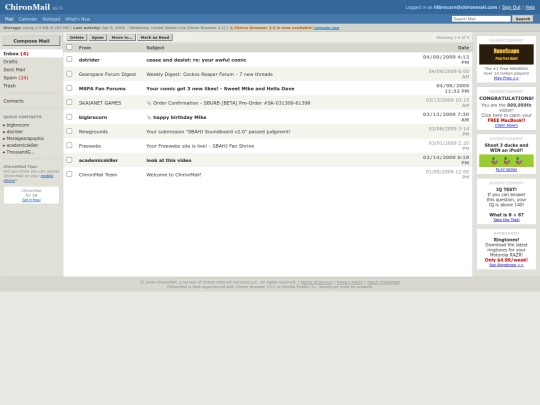540x405 pixels.
Task: Click the Get Ringtones link
Action: coord(506,265)
